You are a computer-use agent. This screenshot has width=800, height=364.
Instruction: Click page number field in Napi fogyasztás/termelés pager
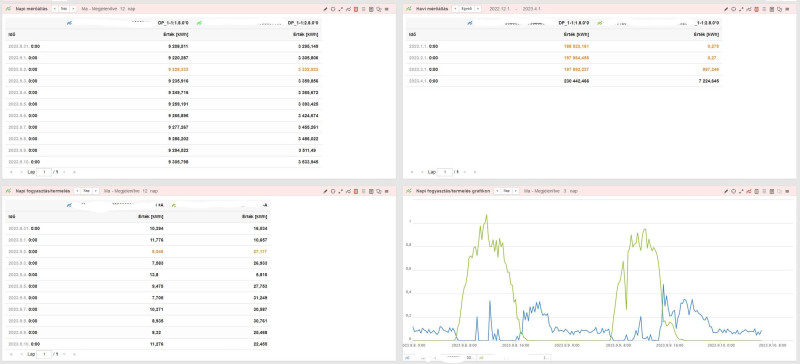44,354
